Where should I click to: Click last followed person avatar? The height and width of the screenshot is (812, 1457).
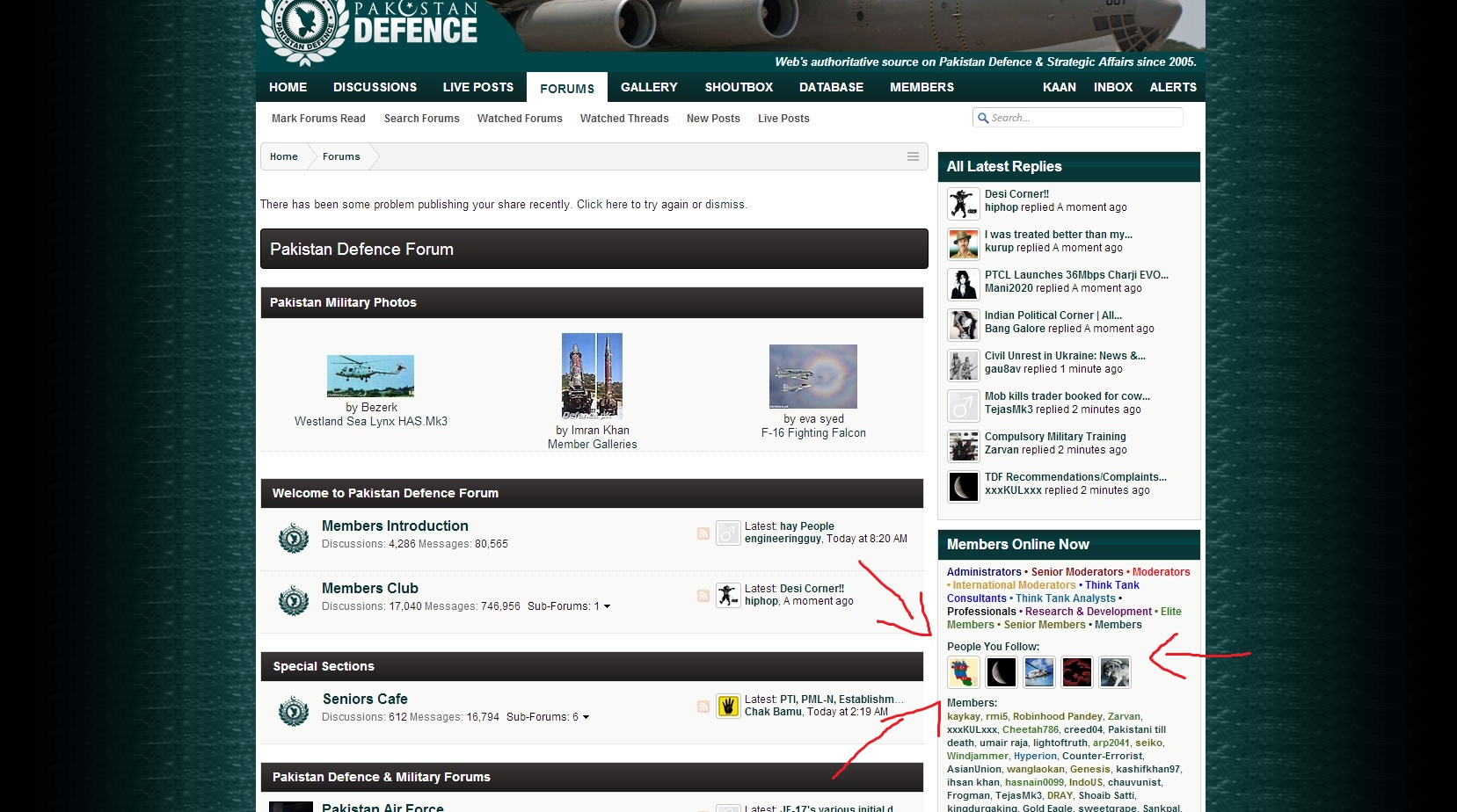tap(1115, 672)
